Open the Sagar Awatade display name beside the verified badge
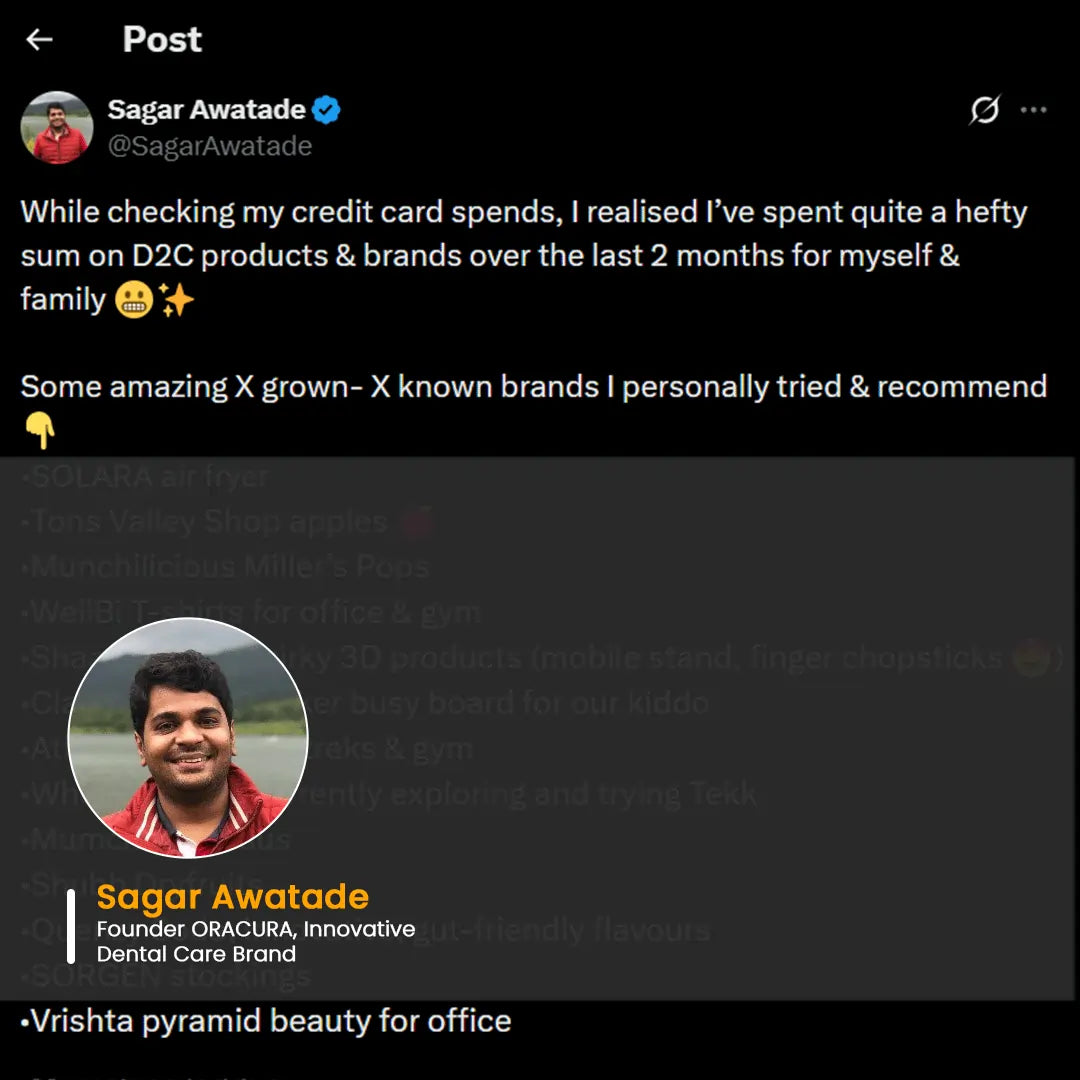The height and width of the screenshot is (1080, 1080). click(x=206, y=110)
